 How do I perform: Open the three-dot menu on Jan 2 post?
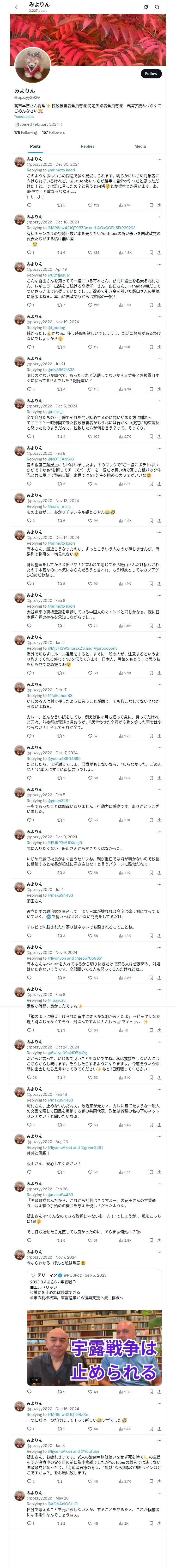pos(159,637)
